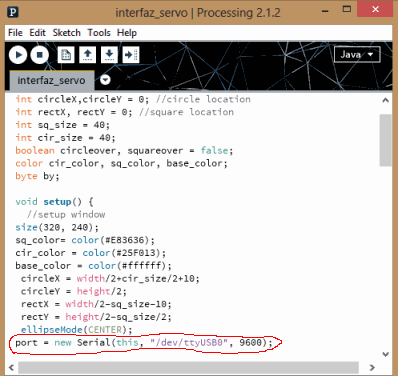Click the Processing logo in the title bar
The width and height of the screenshot is (398, 376).
point(13,12)
